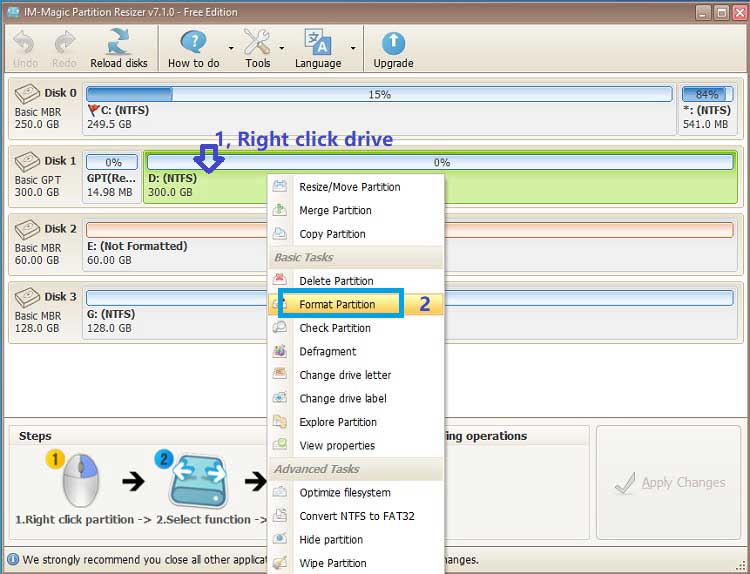Viewport: 750px width, 574px height.
Task: Select the Disk 2 drive icon
Action: point(27,230)
